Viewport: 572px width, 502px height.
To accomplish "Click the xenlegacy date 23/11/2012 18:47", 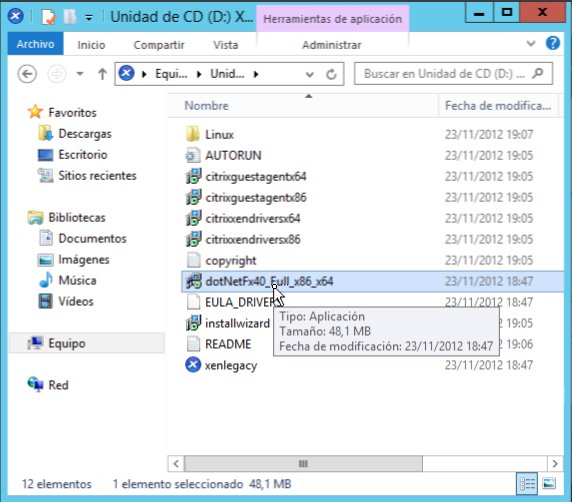I will click(489, 365).
